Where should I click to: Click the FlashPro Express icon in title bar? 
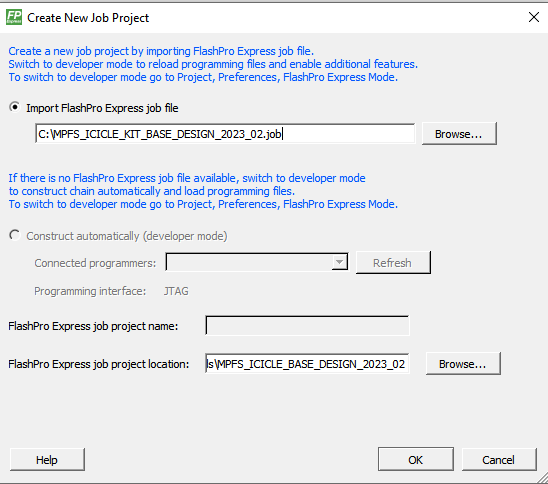pos(14,17)
